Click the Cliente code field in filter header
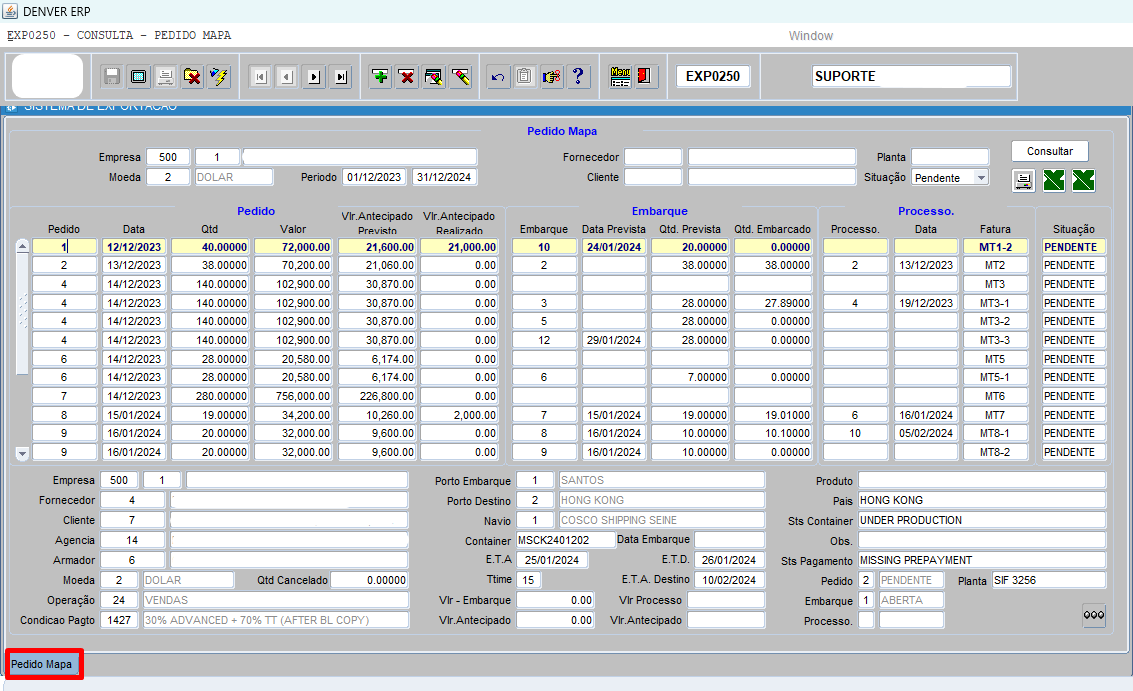 tap(653, 177)
